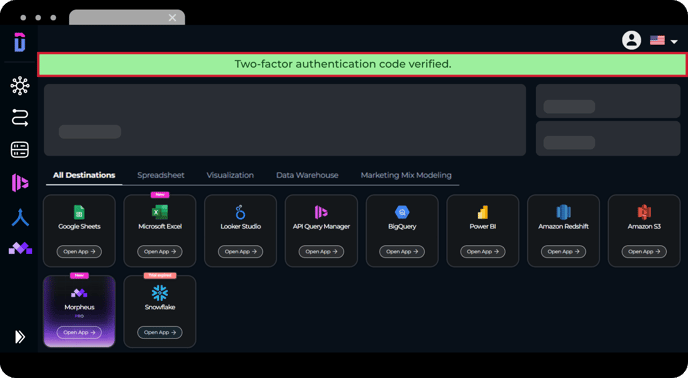Open App for BigQuery
The image size is (688, 378).
[402, 252]
